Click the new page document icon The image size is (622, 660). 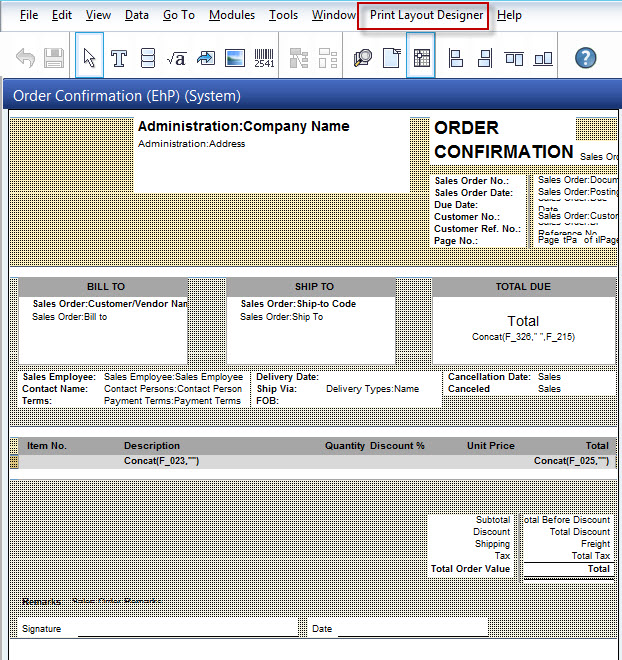point(392,58)
